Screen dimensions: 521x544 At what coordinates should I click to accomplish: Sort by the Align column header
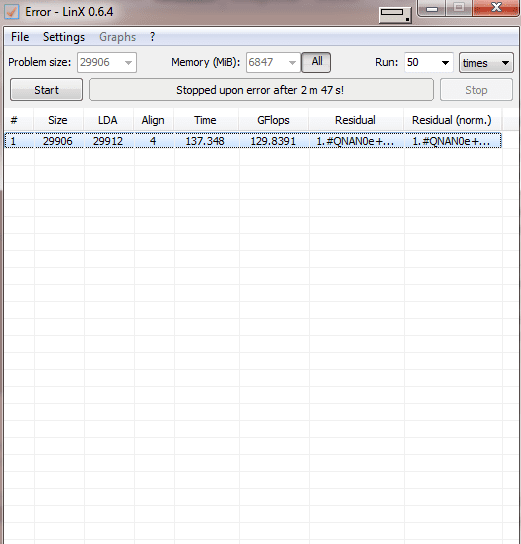click(153, 120)
